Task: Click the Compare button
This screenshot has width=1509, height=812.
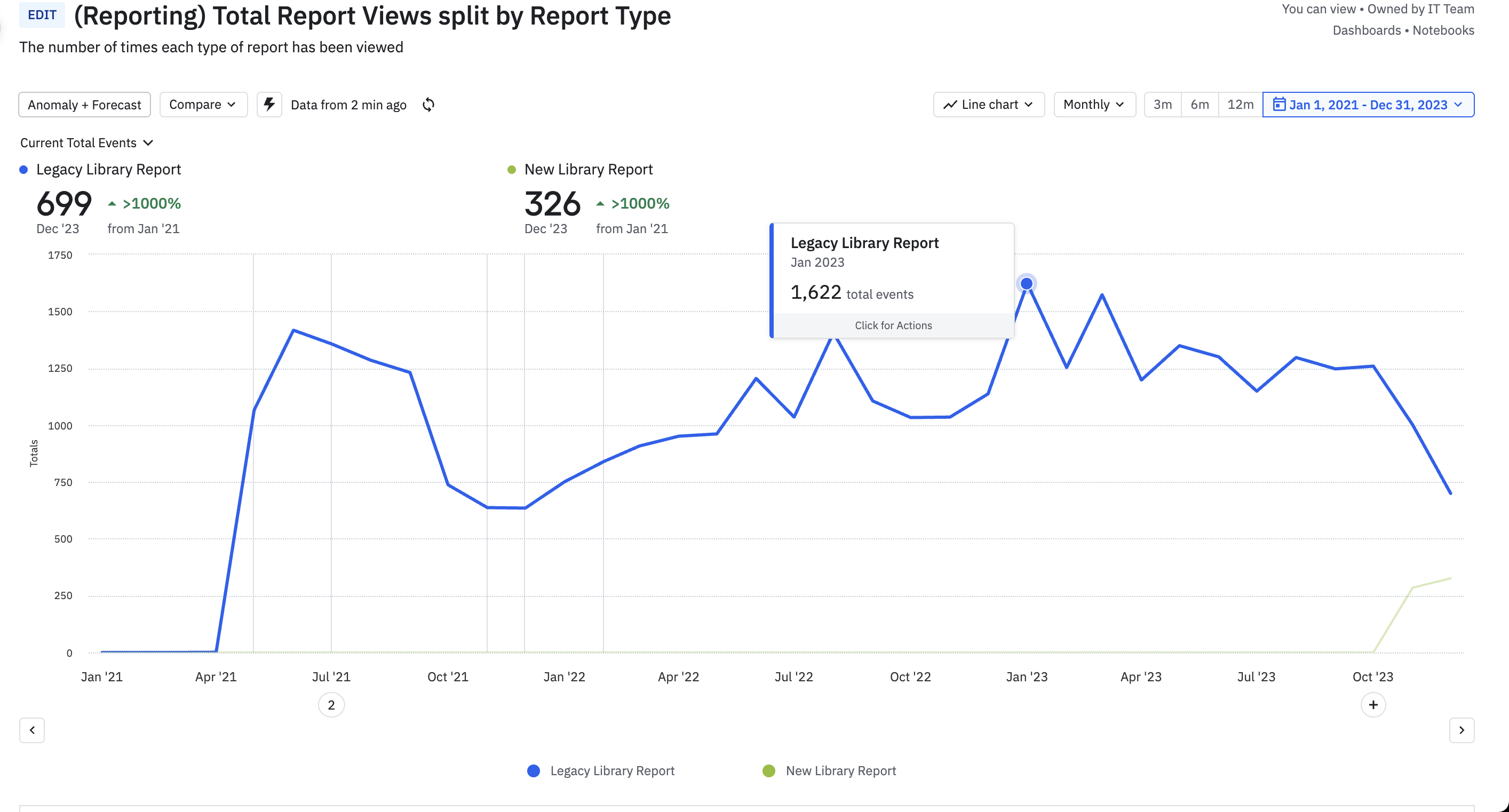Action: click(x=199, y=104)
